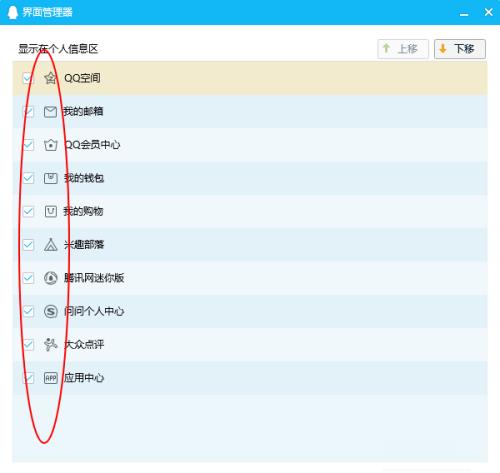Screen dimensions: 500x473
Task: Select the QQ会员中心 row label
Action: click(92, 145)
